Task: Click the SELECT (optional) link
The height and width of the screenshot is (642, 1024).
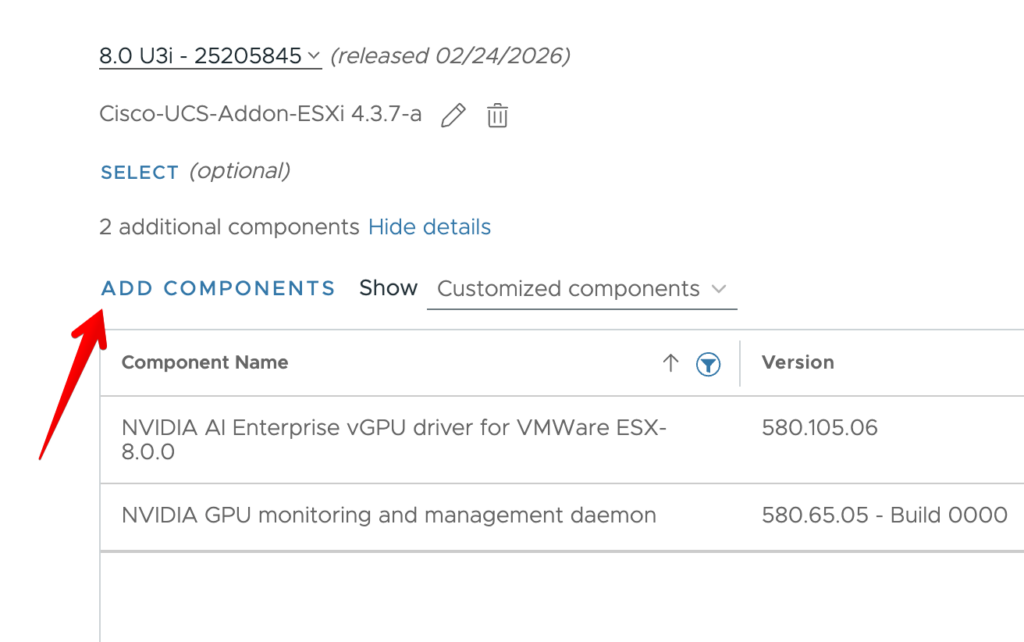Action: (140, 172)
